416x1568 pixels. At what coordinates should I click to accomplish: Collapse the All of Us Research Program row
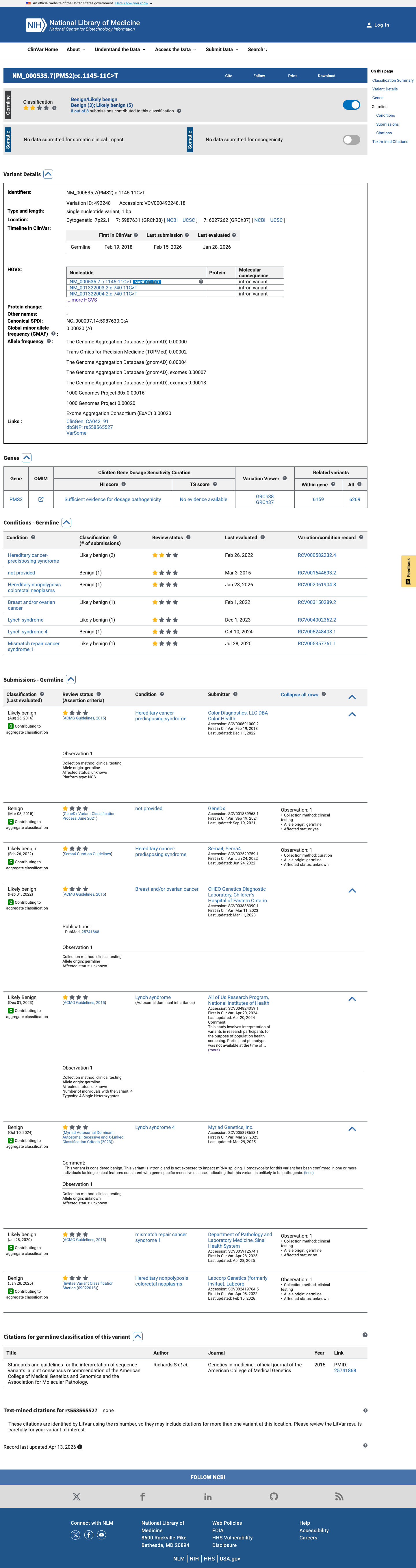(352, 999)
